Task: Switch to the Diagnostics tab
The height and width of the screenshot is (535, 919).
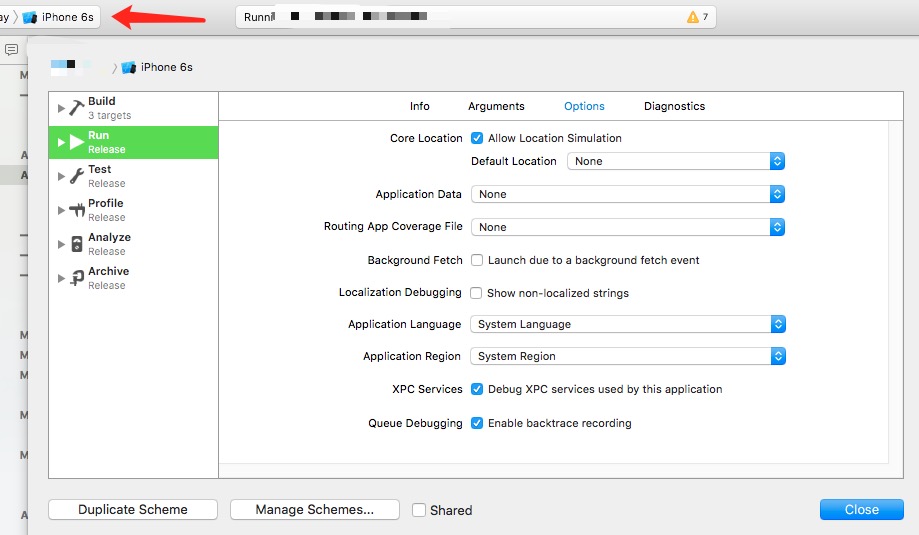Action: (674, 106)
